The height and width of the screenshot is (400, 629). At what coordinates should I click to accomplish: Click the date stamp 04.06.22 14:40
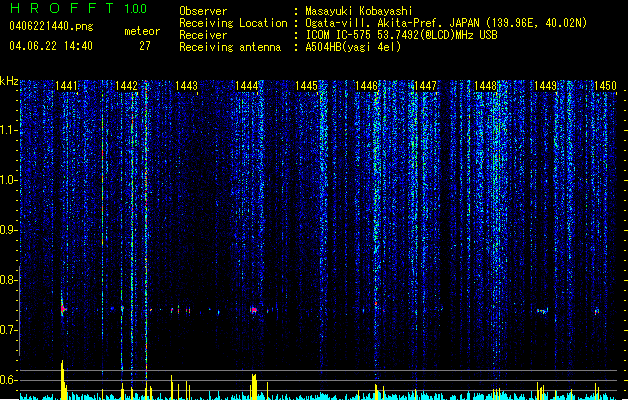tap(51, 46)
